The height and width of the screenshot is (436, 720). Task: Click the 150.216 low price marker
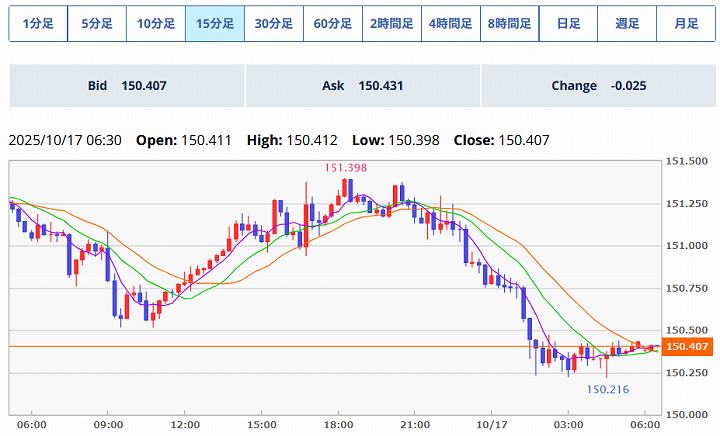(607, 389)
